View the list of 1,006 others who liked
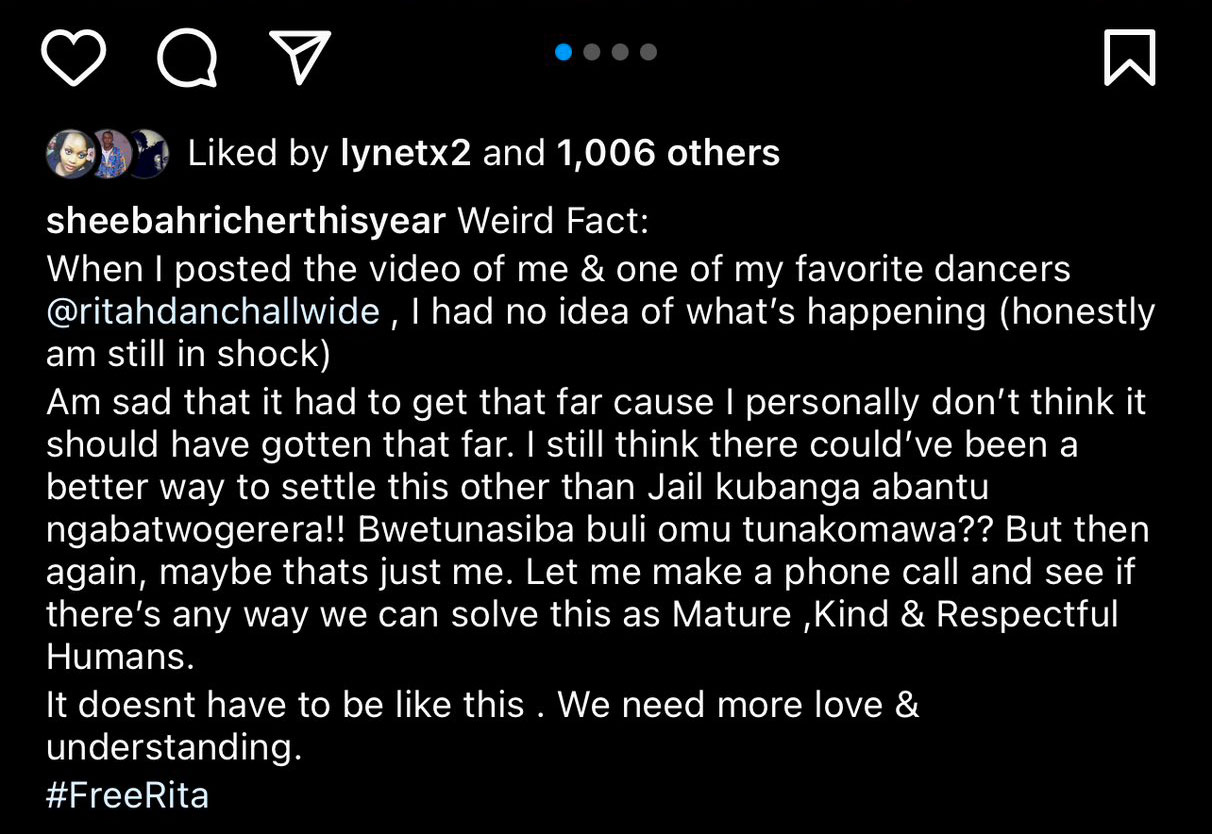The height and width of the screenshot is (834, 1212). tap(667, 153)
